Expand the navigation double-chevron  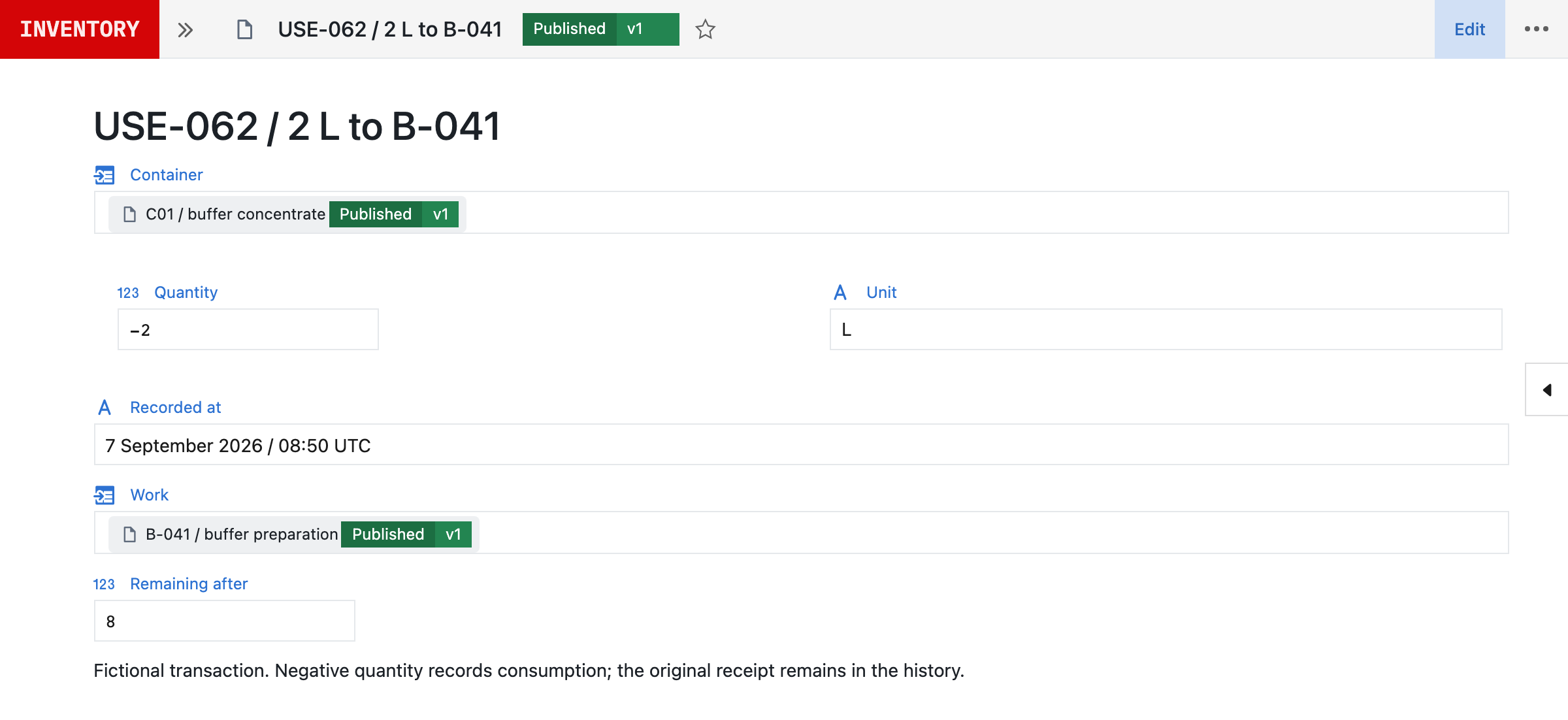pos(186,30)
